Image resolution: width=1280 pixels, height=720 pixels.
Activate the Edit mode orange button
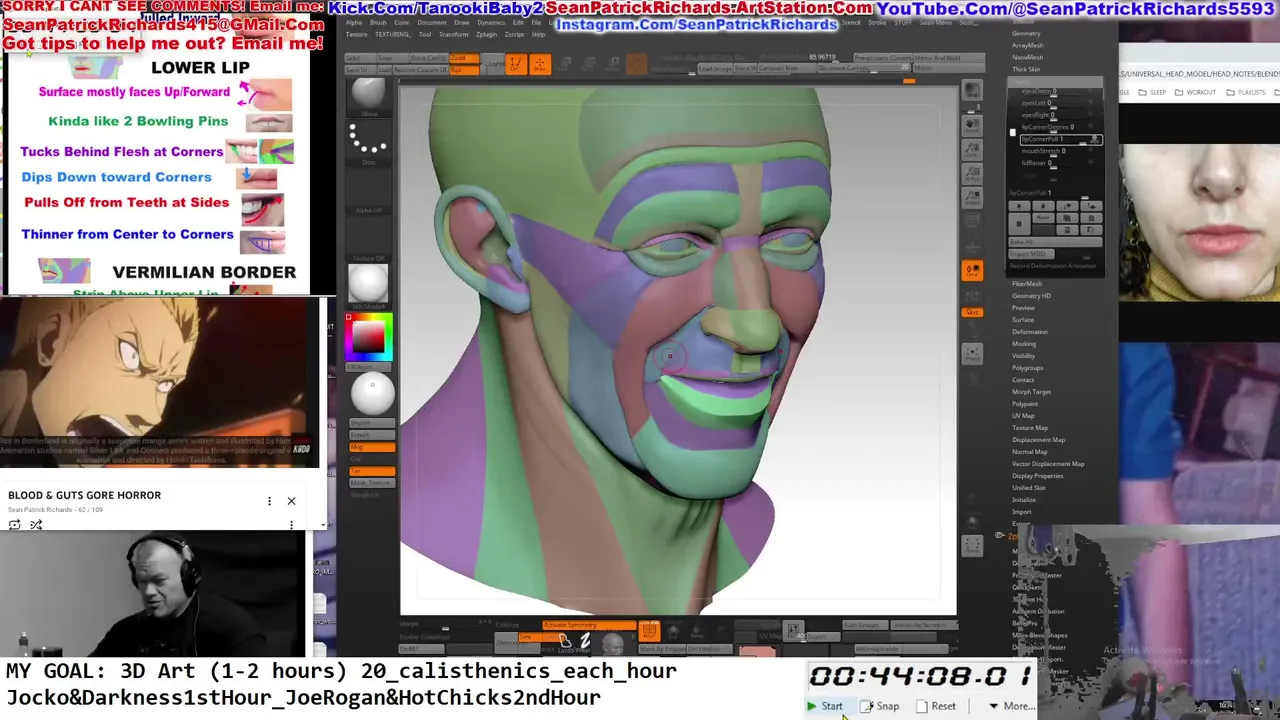point(516,65)
